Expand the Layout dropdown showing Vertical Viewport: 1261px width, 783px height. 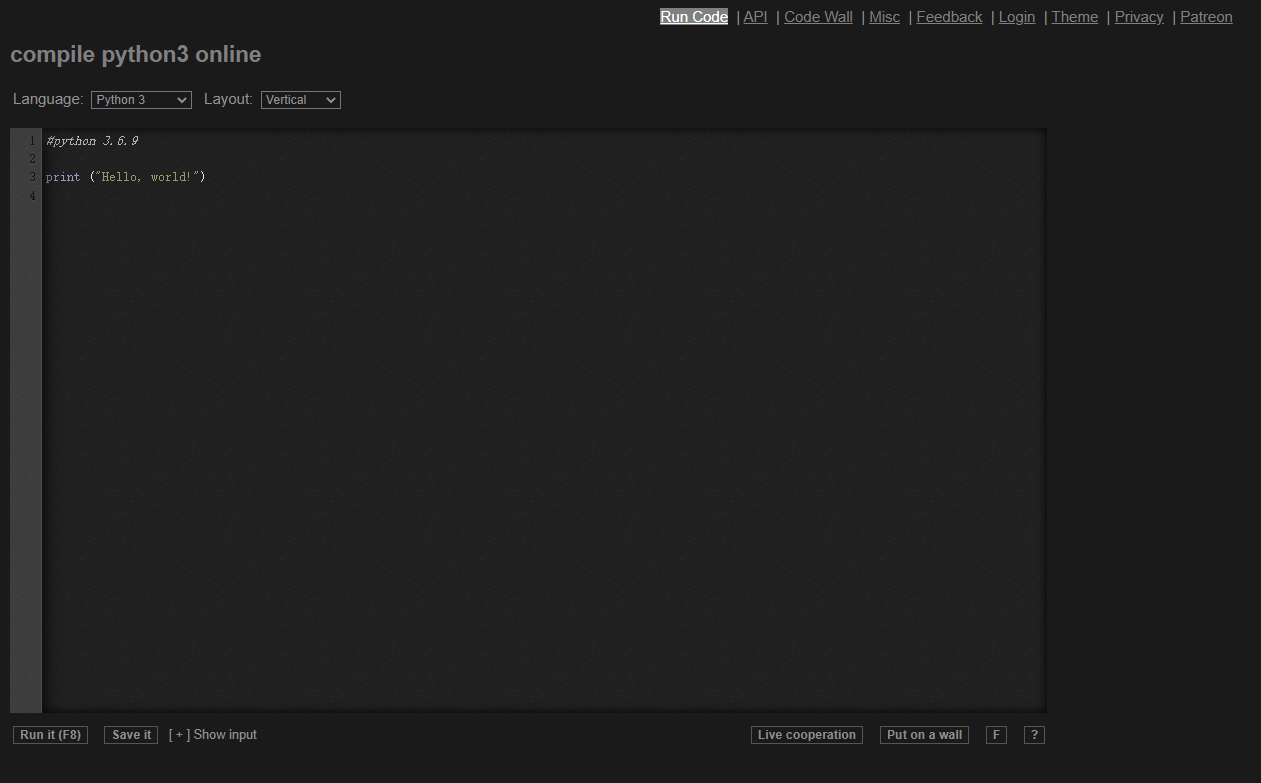(301, 100)
